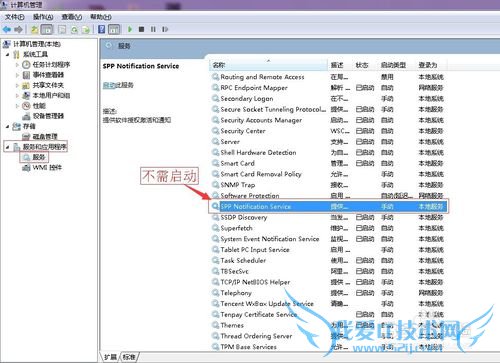Click the 启动 link to start this service
500x363 pixels.
click(109, 85)
